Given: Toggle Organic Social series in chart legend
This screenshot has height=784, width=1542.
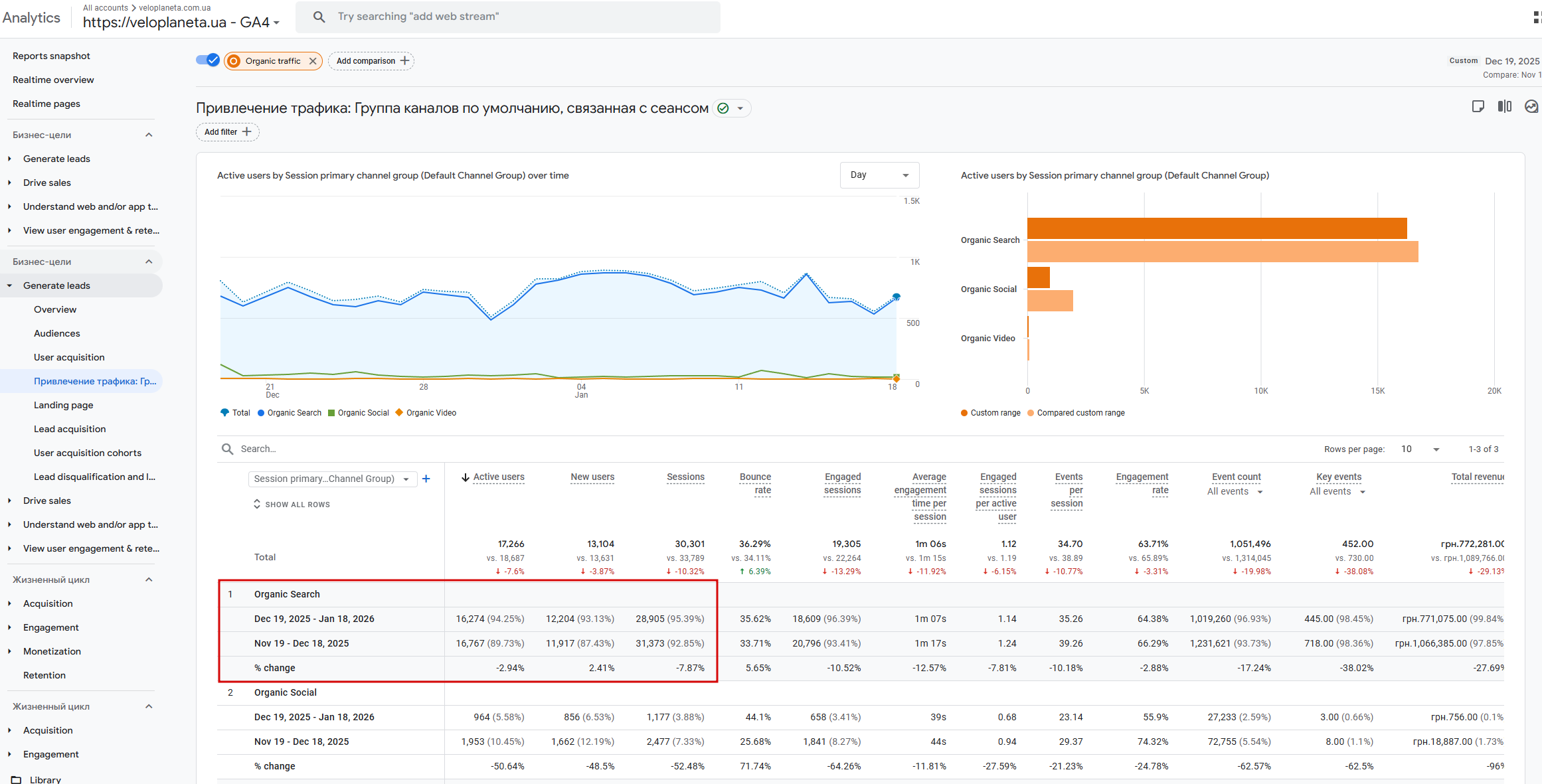Looking at the screenshot, I should click(358, 413).
